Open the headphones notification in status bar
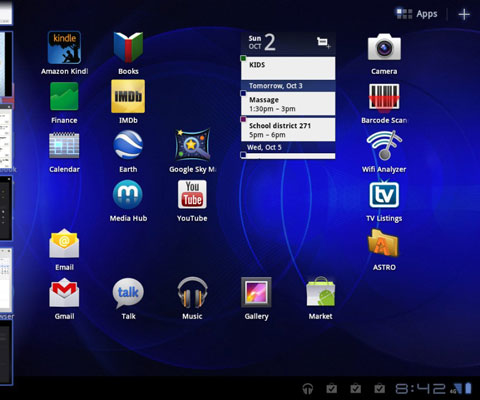Viewport: 480px width, 400px height. [x=308, y=388]
